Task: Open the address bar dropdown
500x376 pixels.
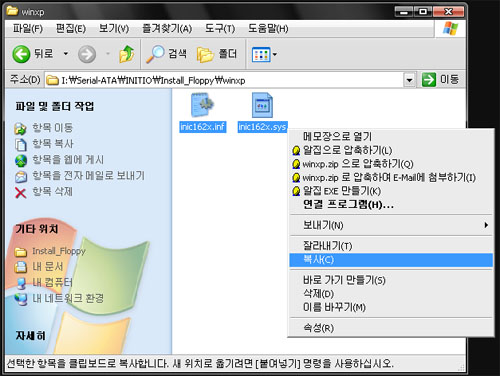Action: (x=409, y=80)
